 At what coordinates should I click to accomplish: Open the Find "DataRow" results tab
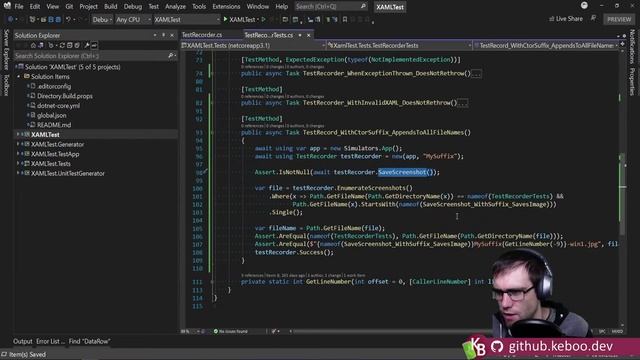tap(89, 341)
